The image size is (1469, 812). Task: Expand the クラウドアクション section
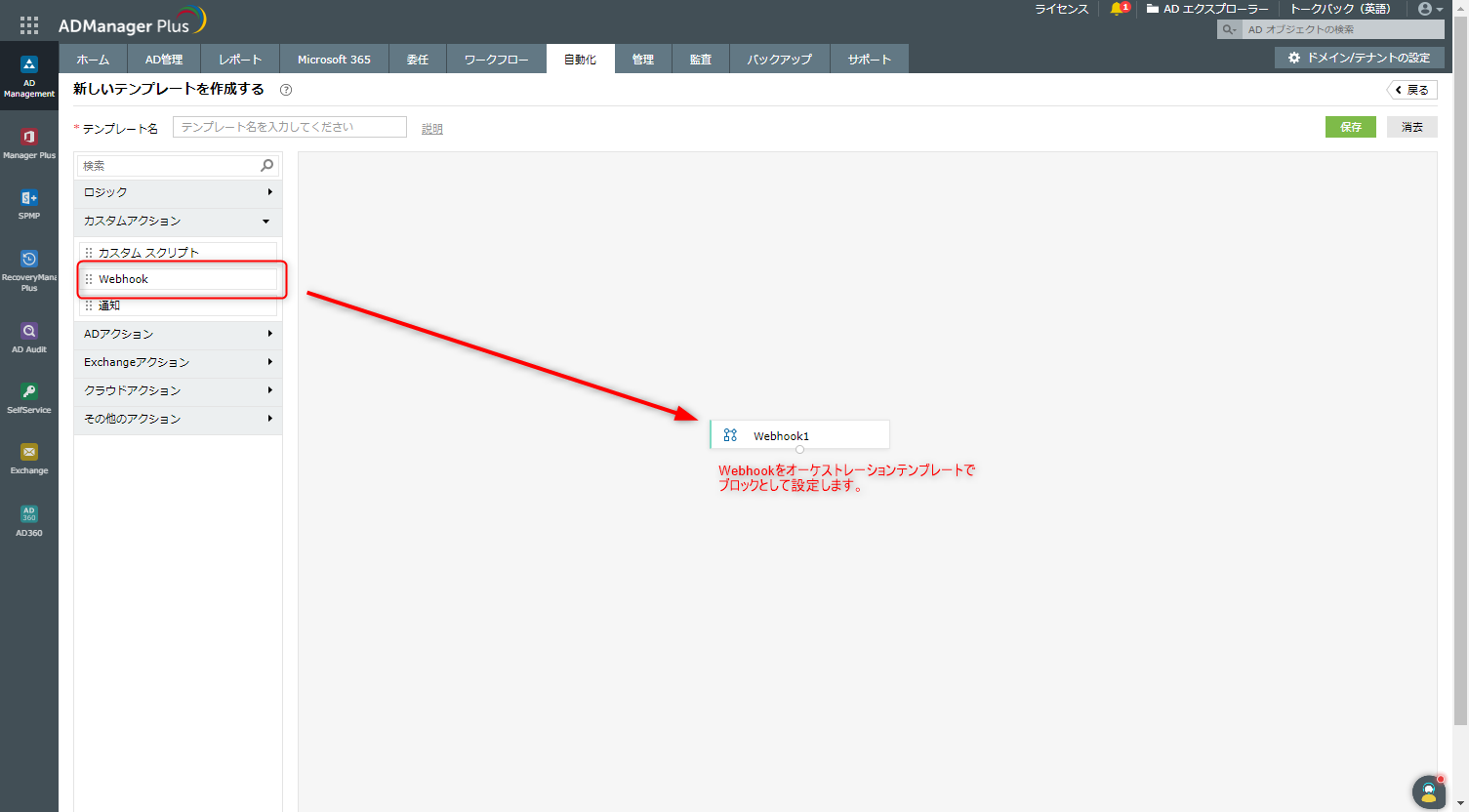[x=179, y=391]
